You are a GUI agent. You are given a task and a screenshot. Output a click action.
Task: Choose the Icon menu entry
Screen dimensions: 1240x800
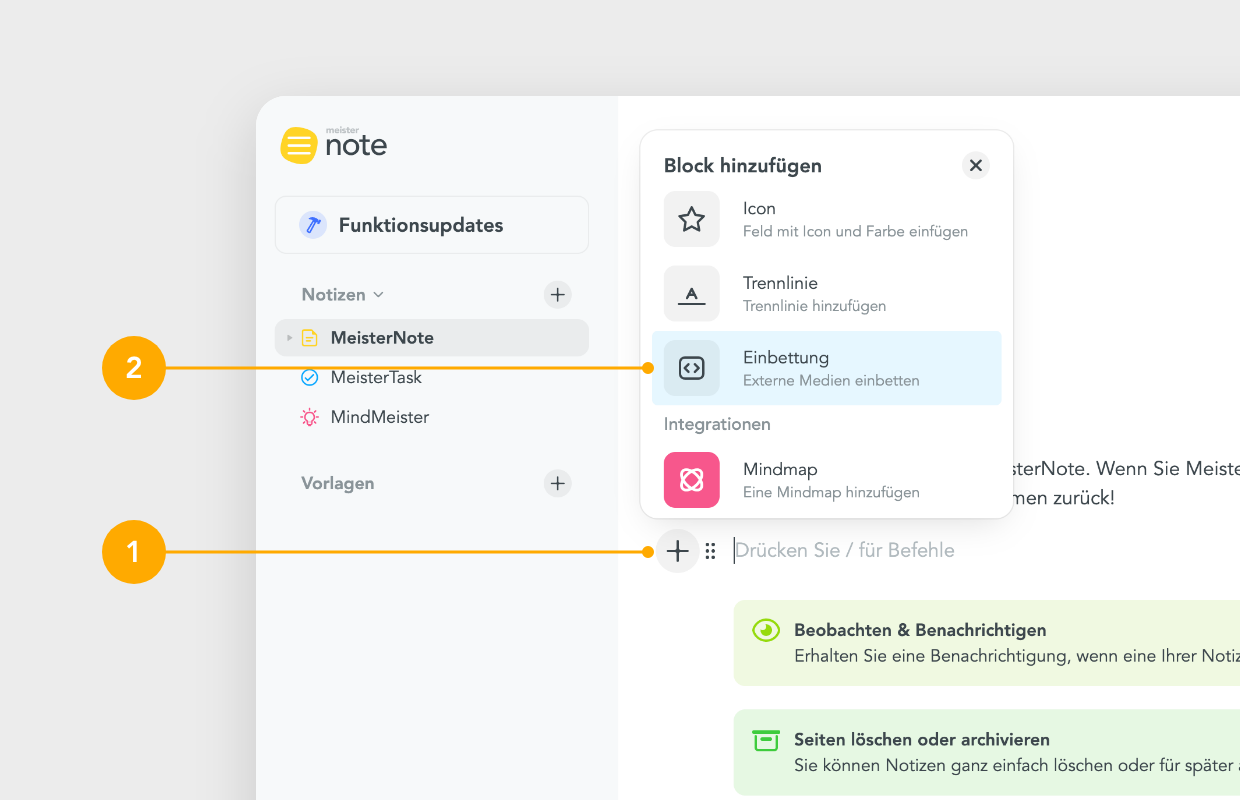point(826,219)
